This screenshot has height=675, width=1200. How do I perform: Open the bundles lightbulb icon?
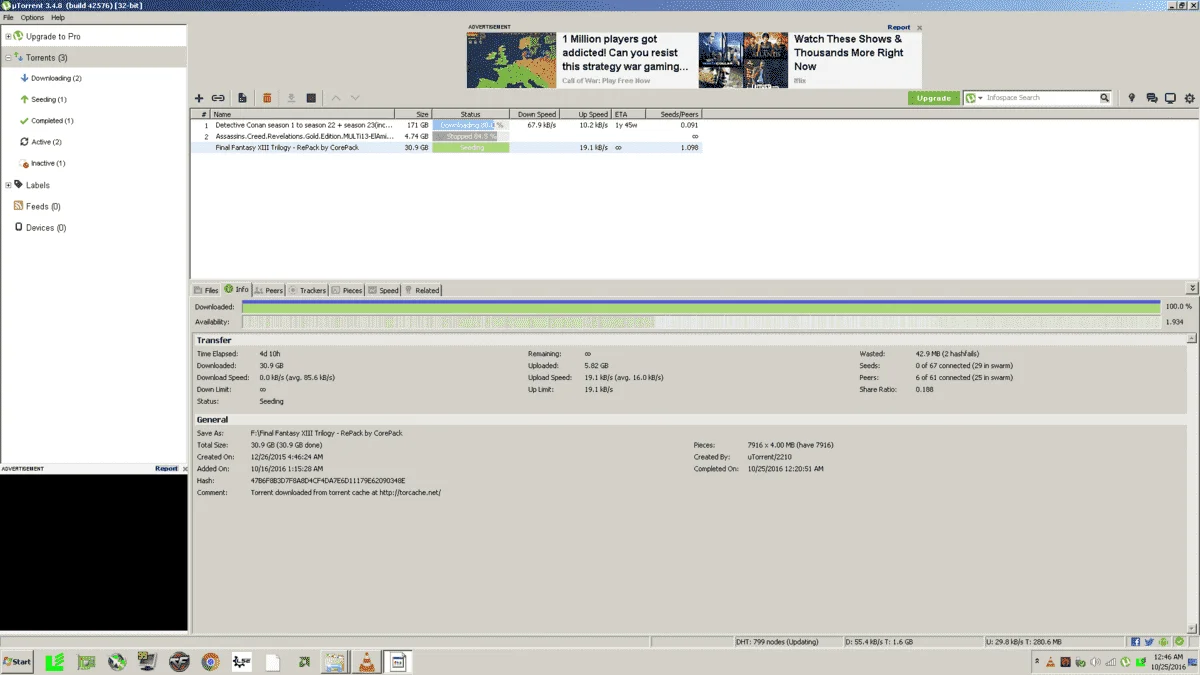click(1132, 98)
